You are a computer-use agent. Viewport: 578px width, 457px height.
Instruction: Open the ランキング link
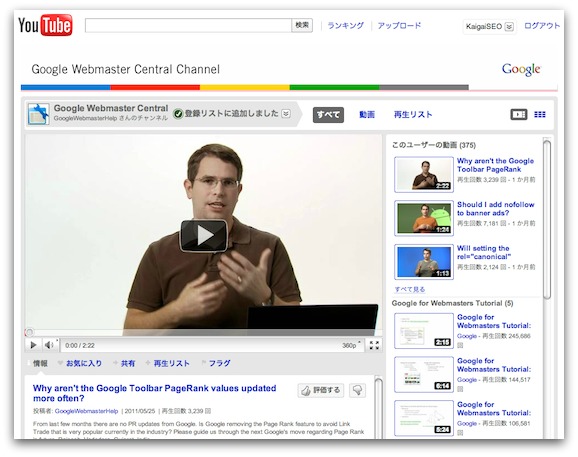[345, 25]
